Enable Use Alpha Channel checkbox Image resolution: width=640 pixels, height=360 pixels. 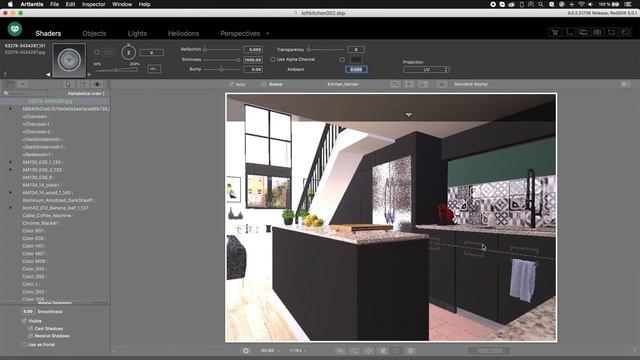coord(273,60)
